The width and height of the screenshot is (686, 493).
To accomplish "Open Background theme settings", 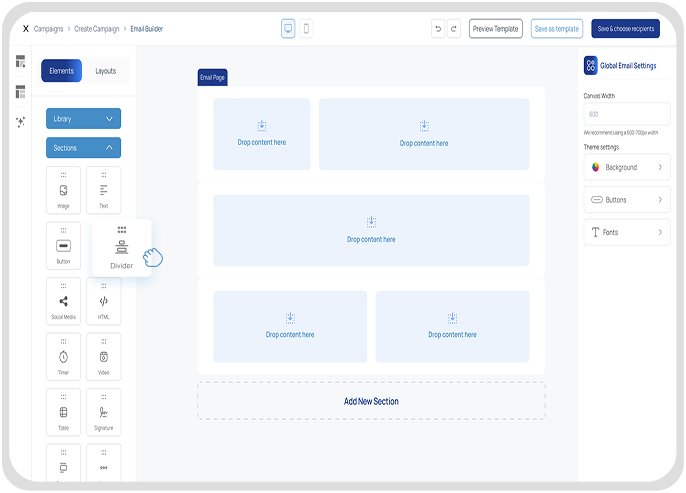I will click(627, 167).
